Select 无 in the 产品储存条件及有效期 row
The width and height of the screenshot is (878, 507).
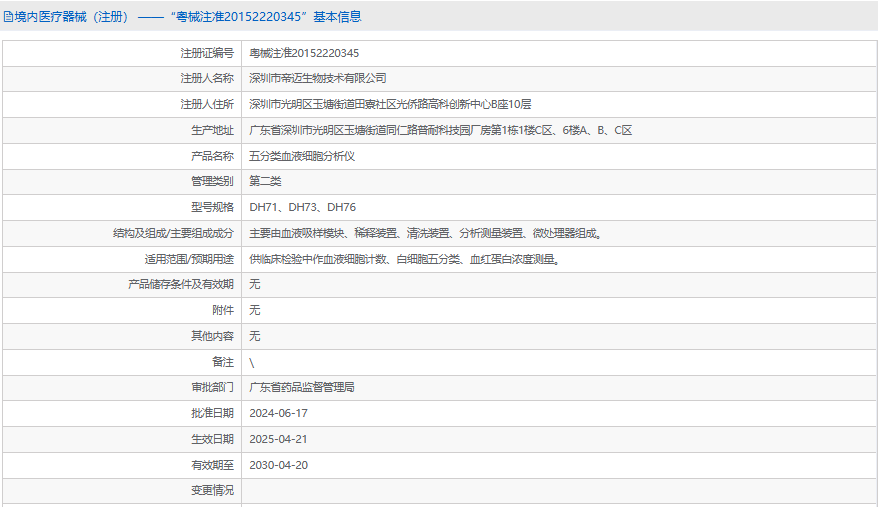[255, 285]
